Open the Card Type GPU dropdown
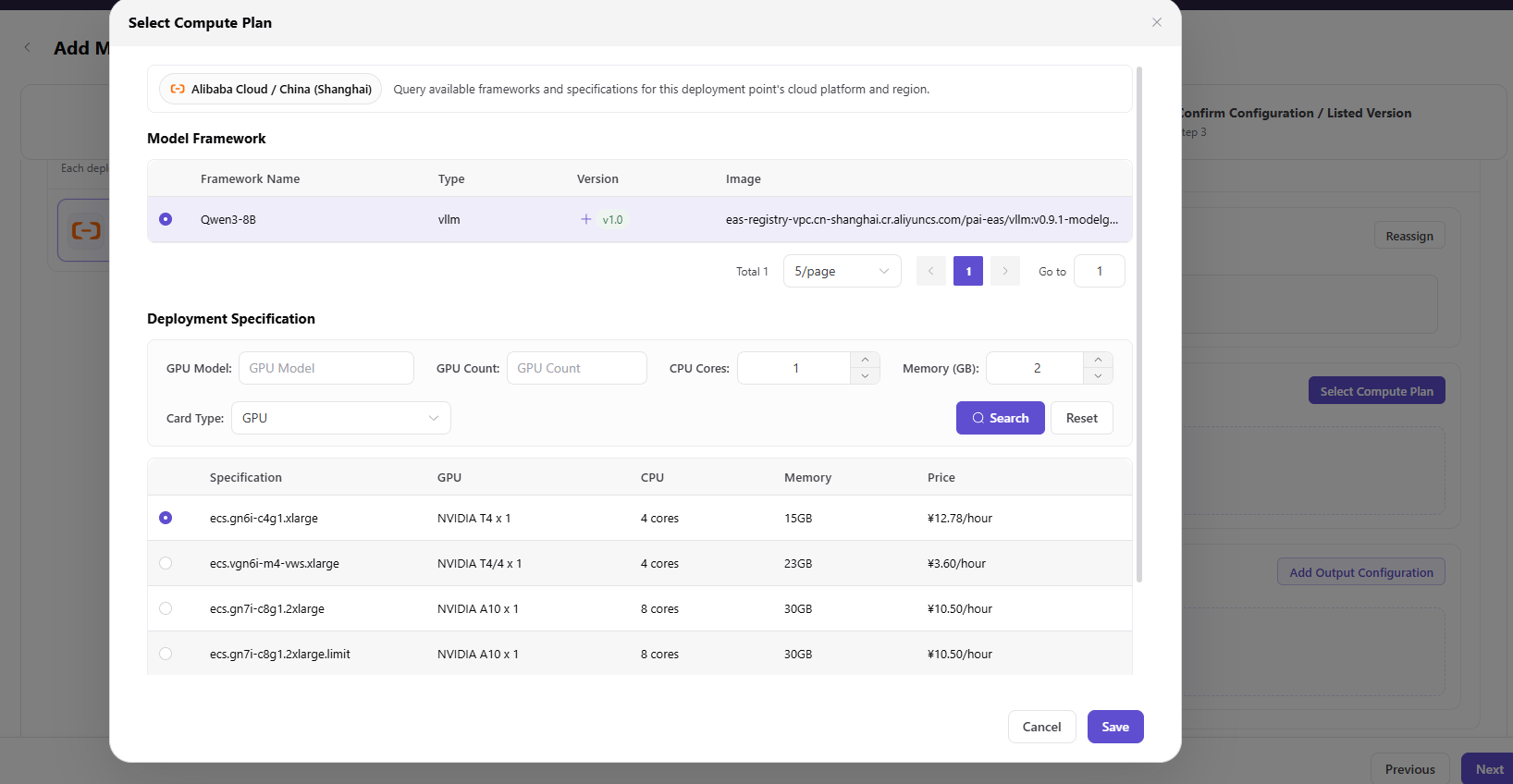This screenshot has height=784, width=1513. [341, 418]
